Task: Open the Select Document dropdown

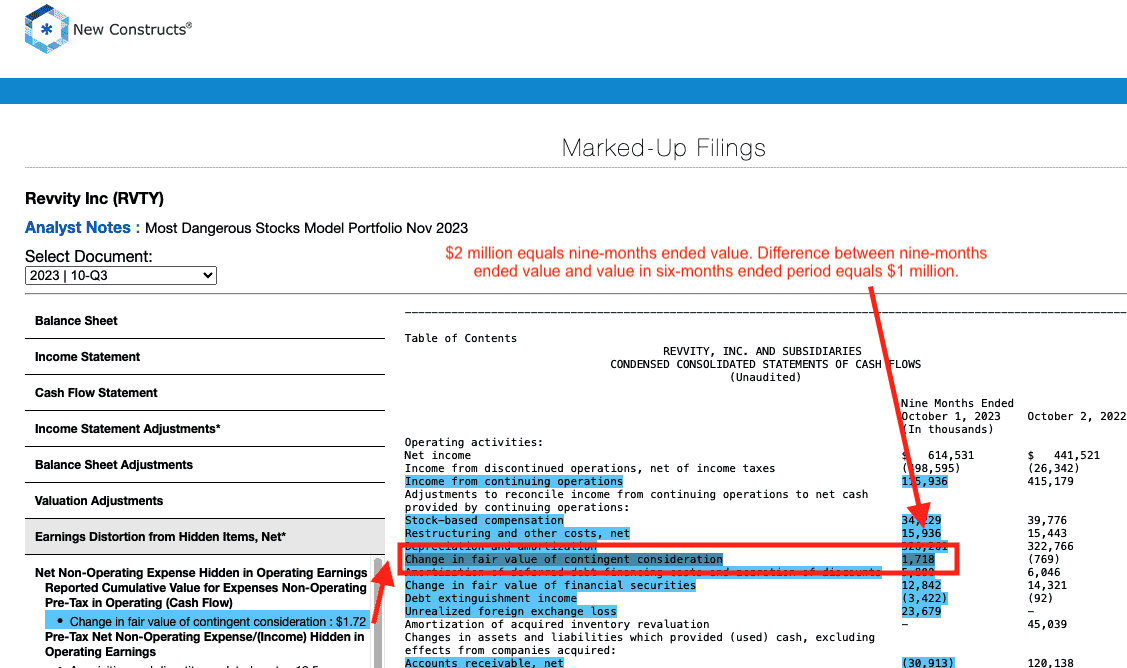Action: click(121, 275)
